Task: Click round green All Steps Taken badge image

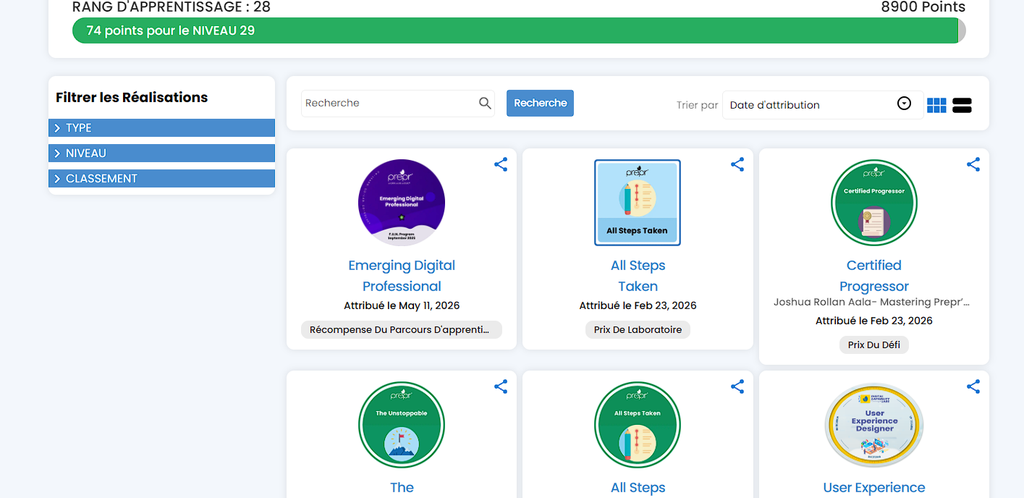Action: pos(637,425)
